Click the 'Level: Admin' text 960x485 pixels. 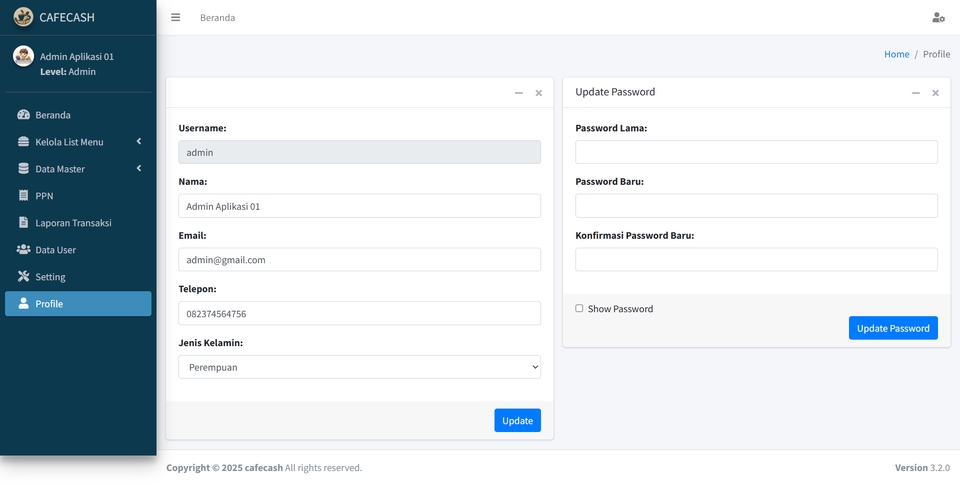coord(68,72)
